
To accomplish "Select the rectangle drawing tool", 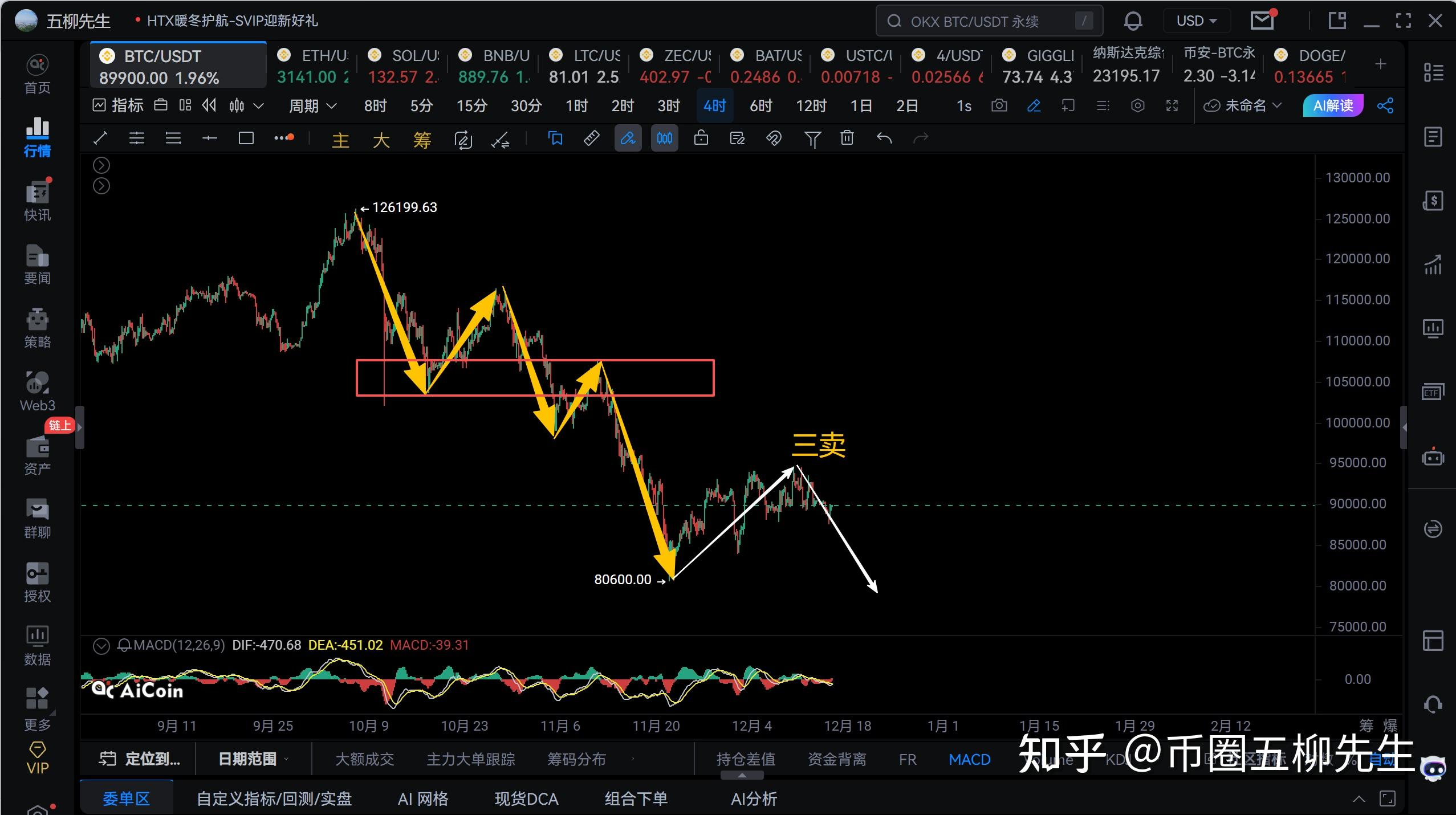I will pyautogui.click(x=246, y=138).
